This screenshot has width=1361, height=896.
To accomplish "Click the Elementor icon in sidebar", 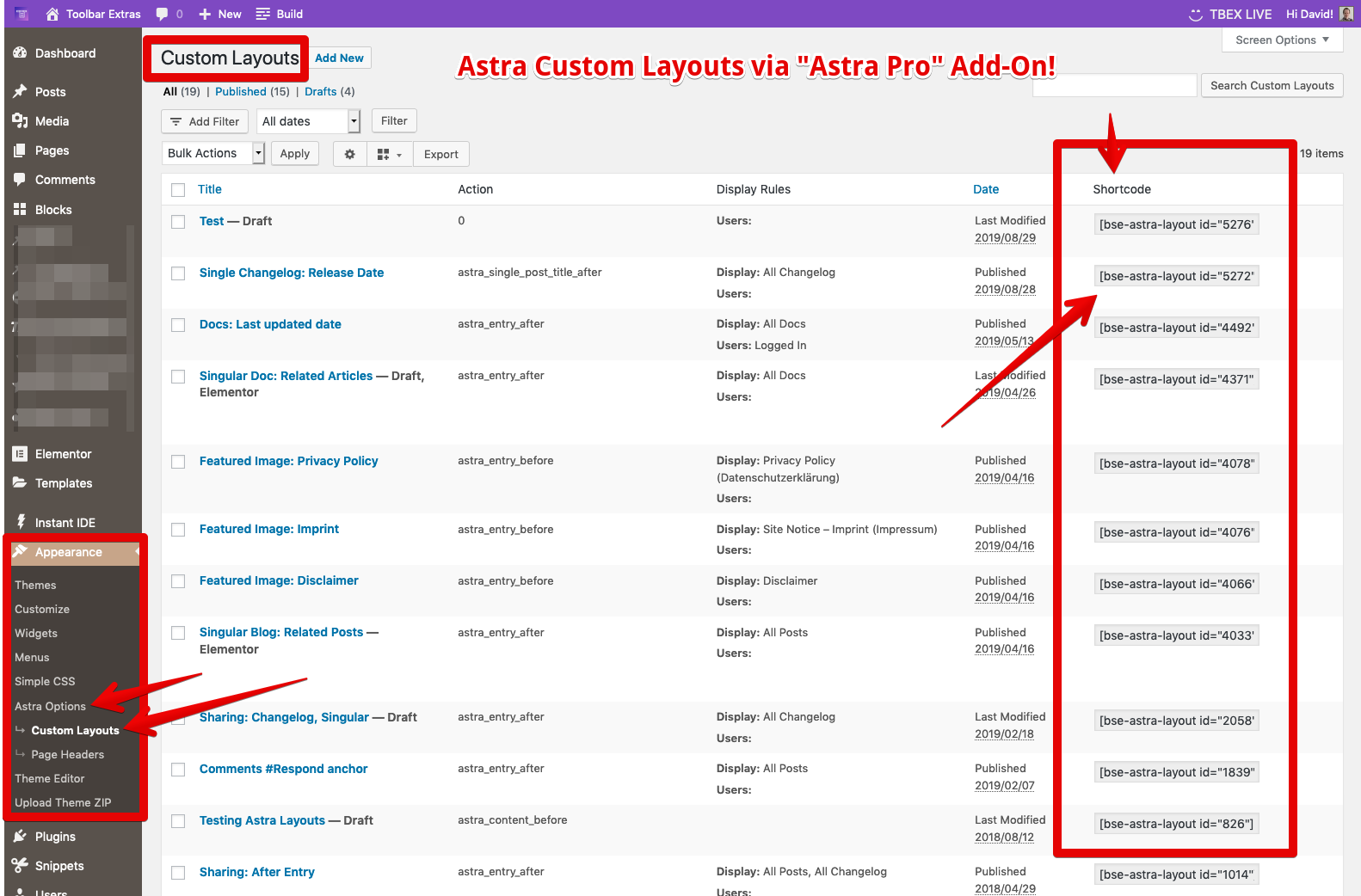I will click(20, 454).
